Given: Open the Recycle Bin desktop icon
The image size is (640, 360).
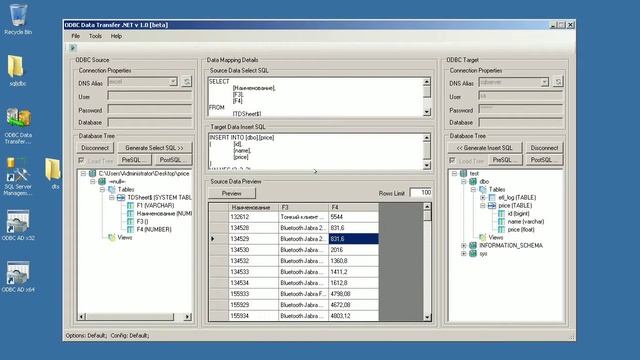Looking at the screenshot, I should click(18, 20).
